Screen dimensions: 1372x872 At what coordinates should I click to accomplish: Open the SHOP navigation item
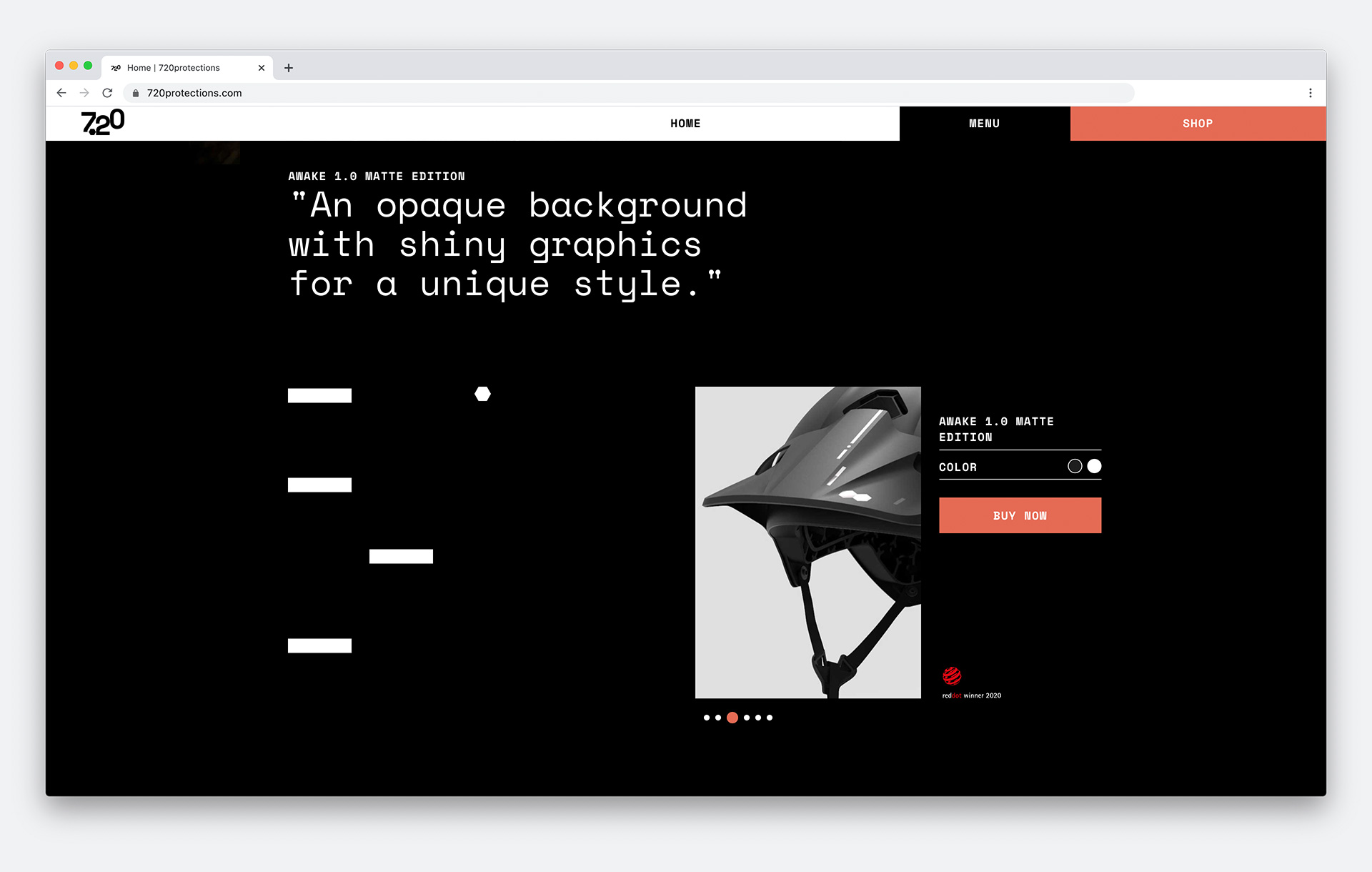[1198, 124]
